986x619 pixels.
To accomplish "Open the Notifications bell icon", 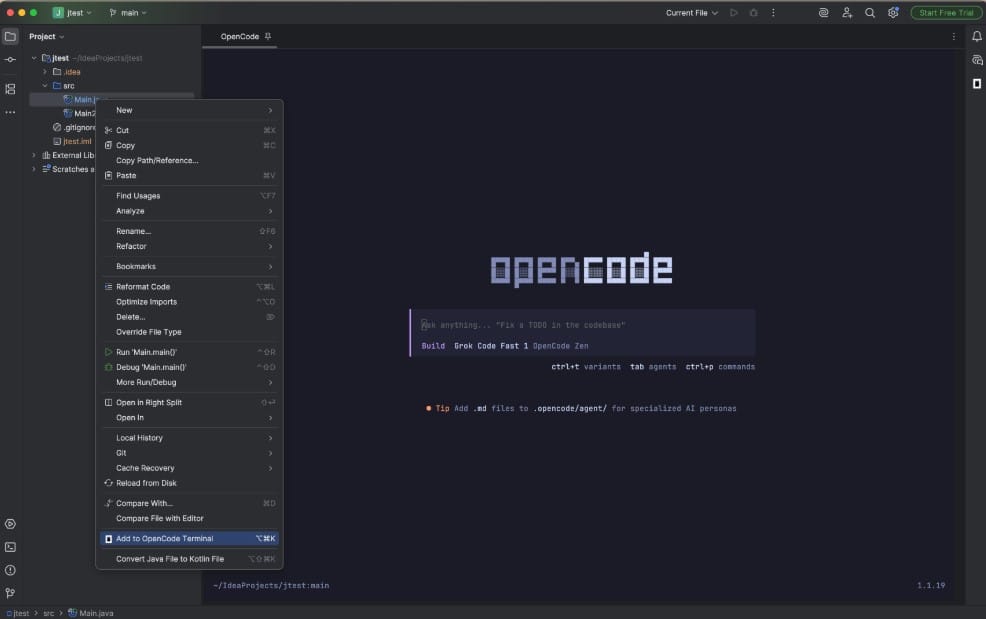I will tap(976, 36).
